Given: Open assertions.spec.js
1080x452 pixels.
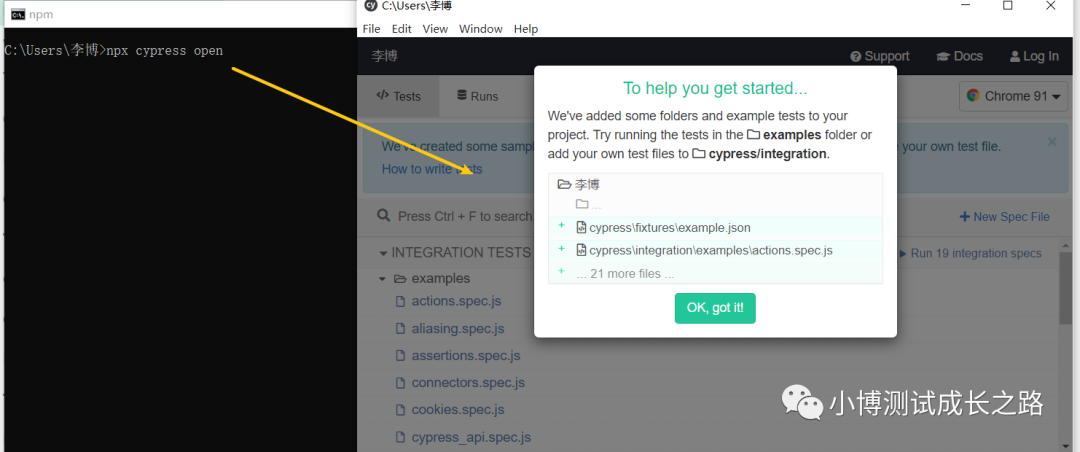Looking at the screenshot, I should click(x=466, y=356).
